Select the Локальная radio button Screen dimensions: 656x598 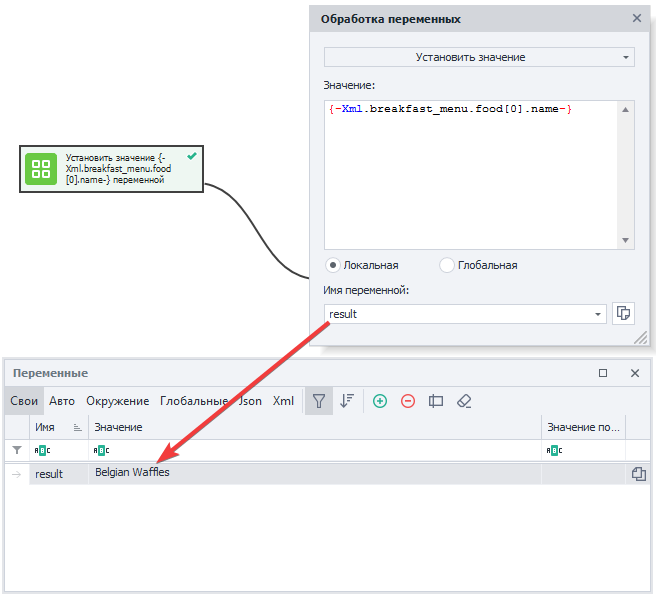333,265
